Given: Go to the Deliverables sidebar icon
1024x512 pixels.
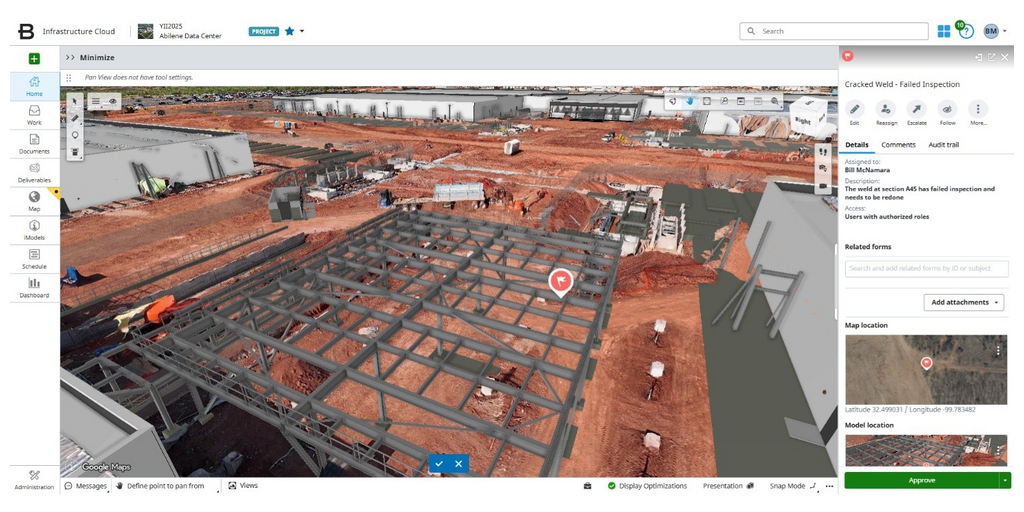Looking at the screenshot, I should [34, 172].
